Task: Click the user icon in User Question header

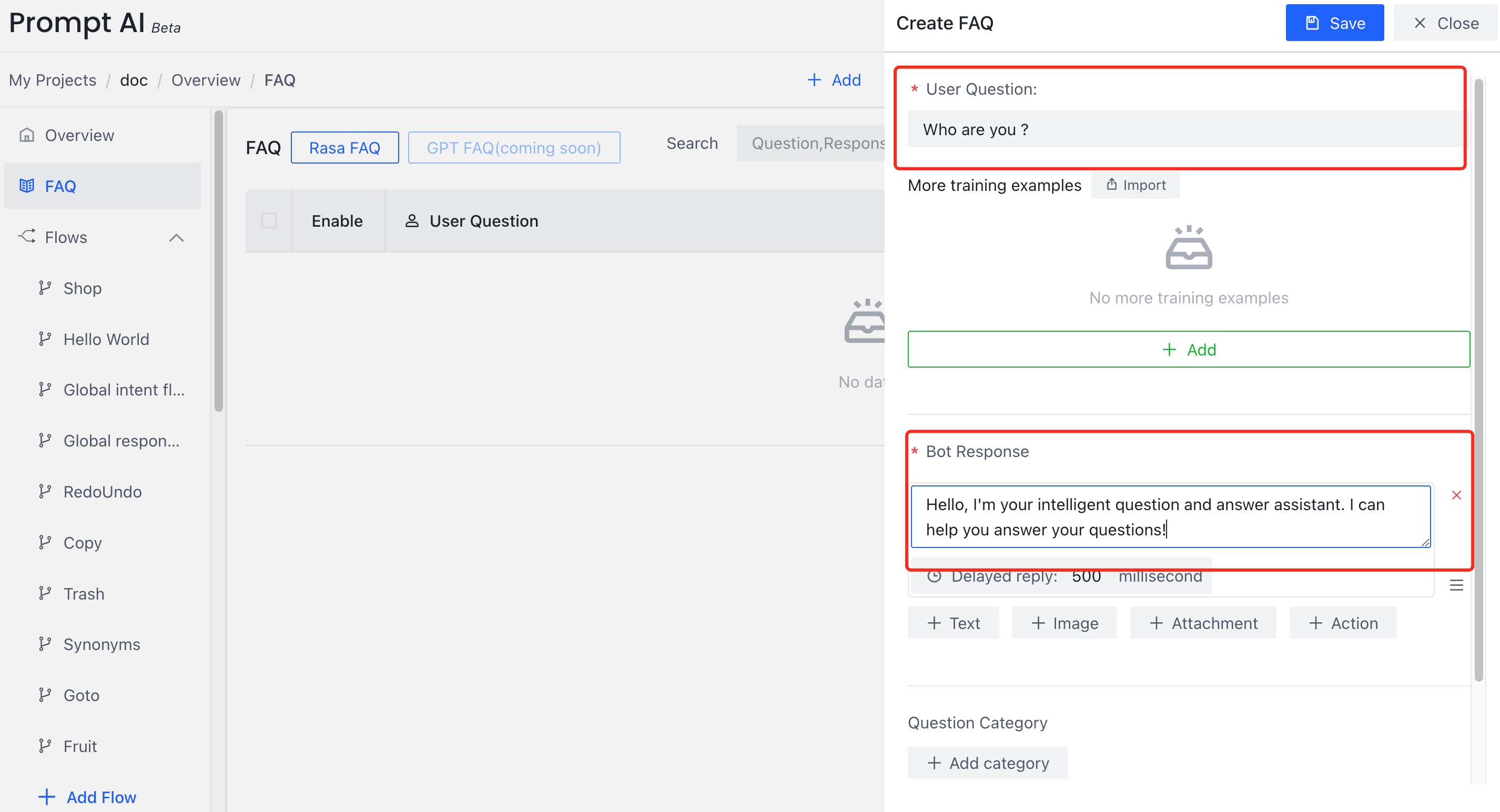Action: click(x=412, y=220)
